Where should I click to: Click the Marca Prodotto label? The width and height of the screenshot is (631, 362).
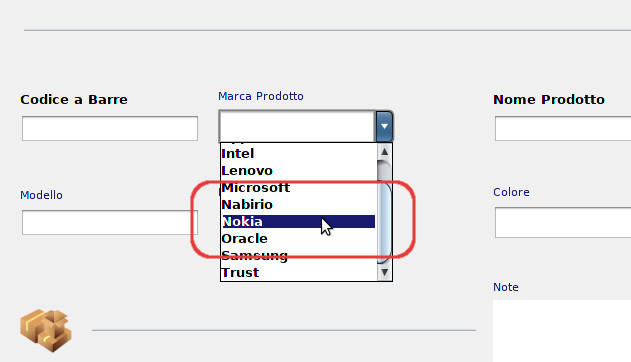pos(261,96)
